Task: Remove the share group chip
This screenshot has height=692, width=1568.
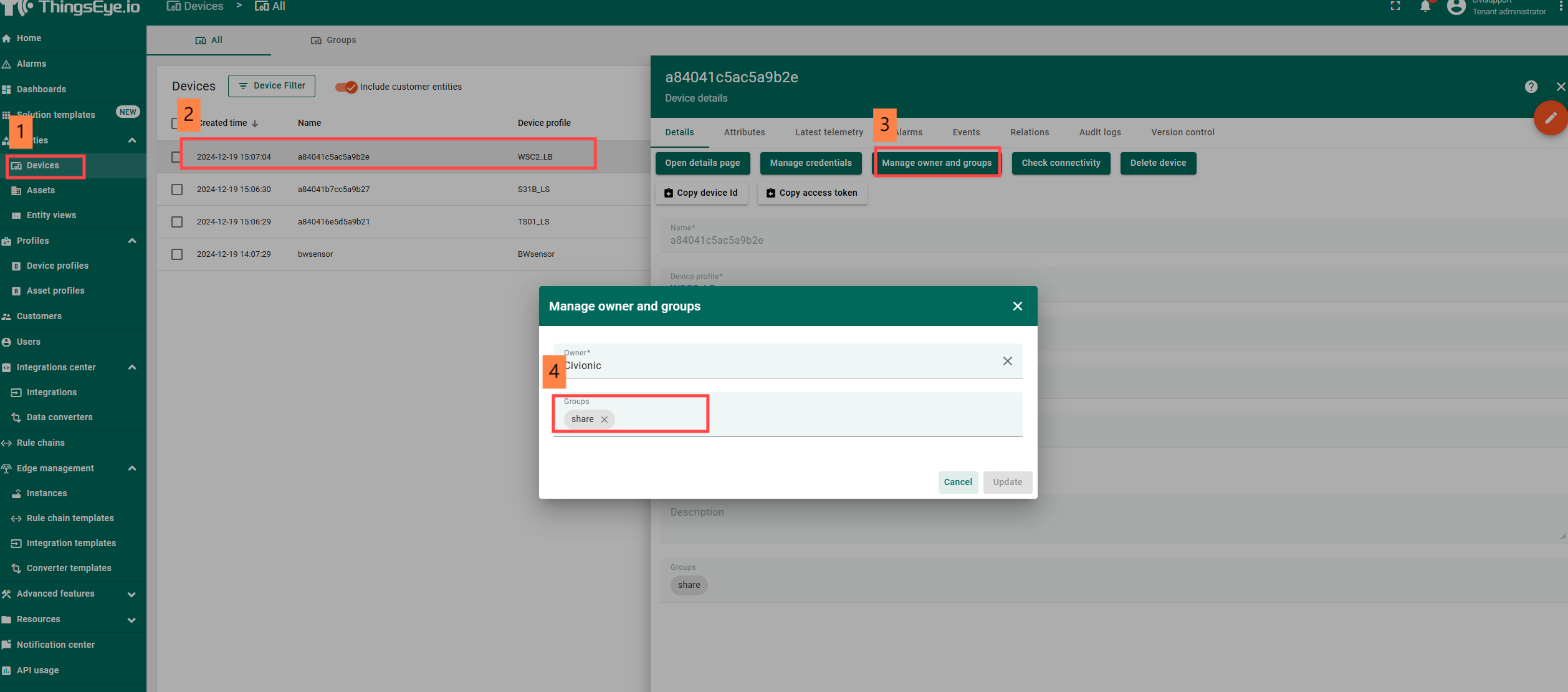Action: 604,420
